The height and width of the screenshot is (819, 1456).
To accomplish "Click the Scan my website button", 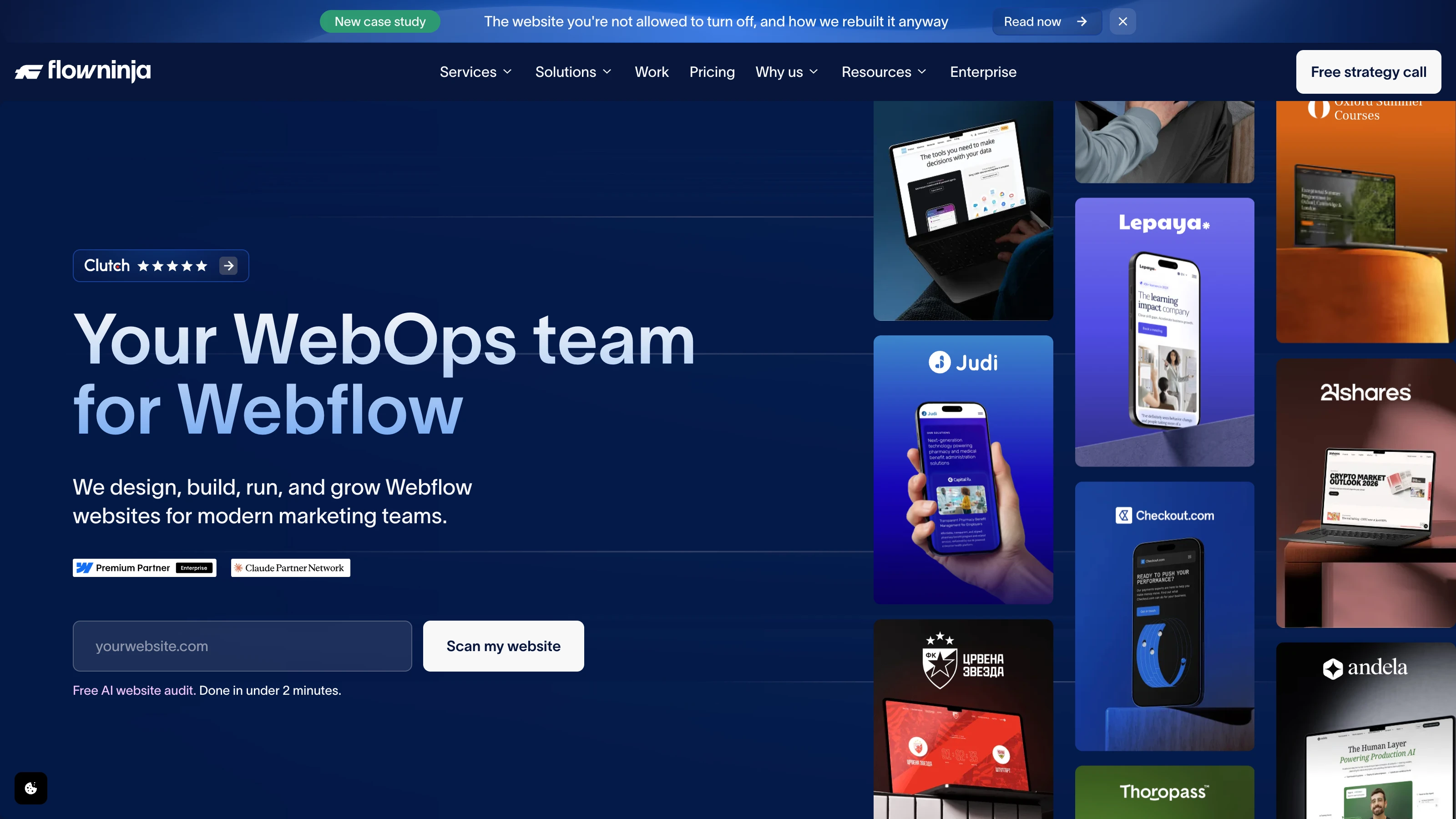I will [x=503, y=646].
